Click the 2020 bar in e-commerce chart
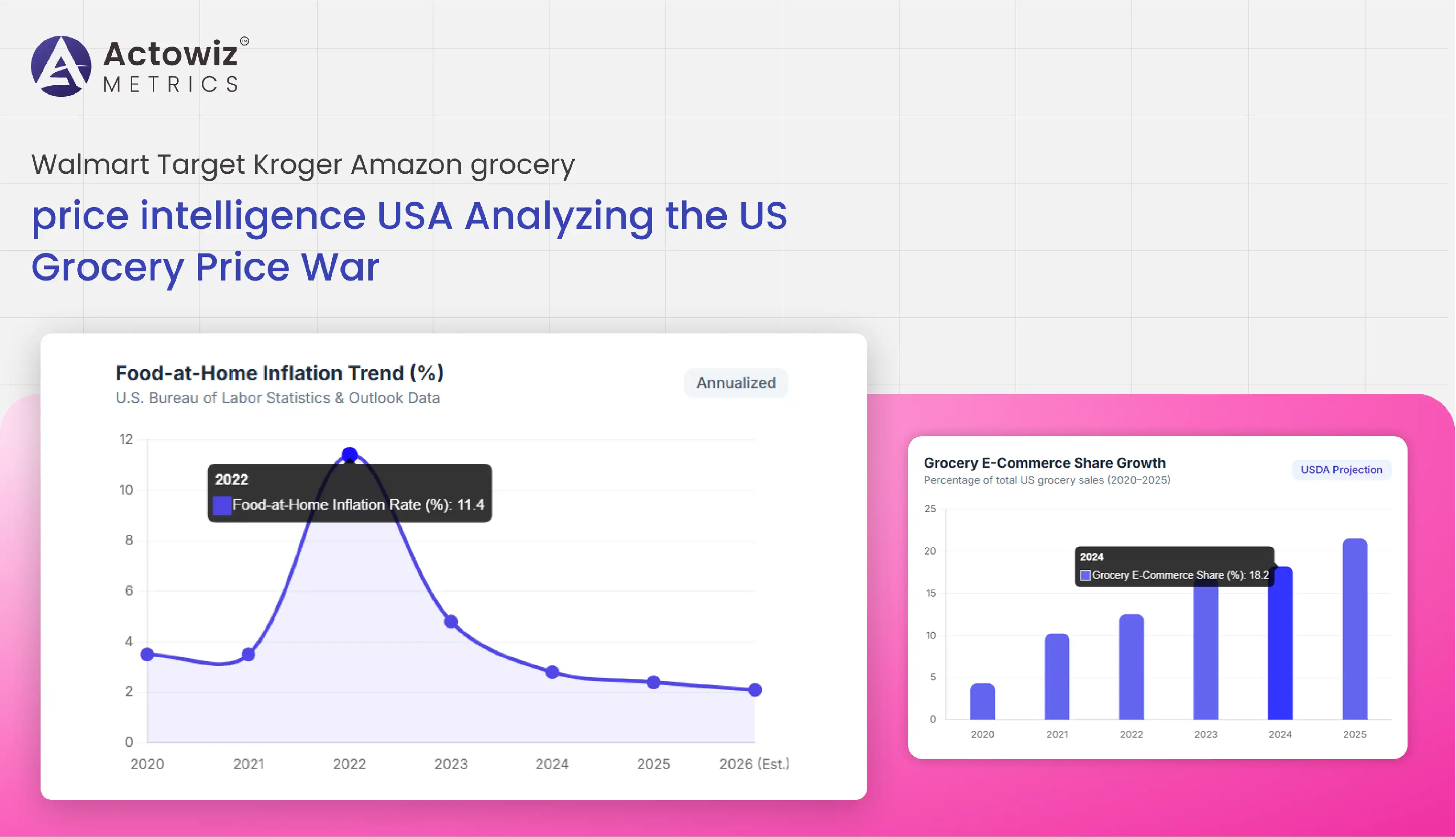 pos(983,701)
